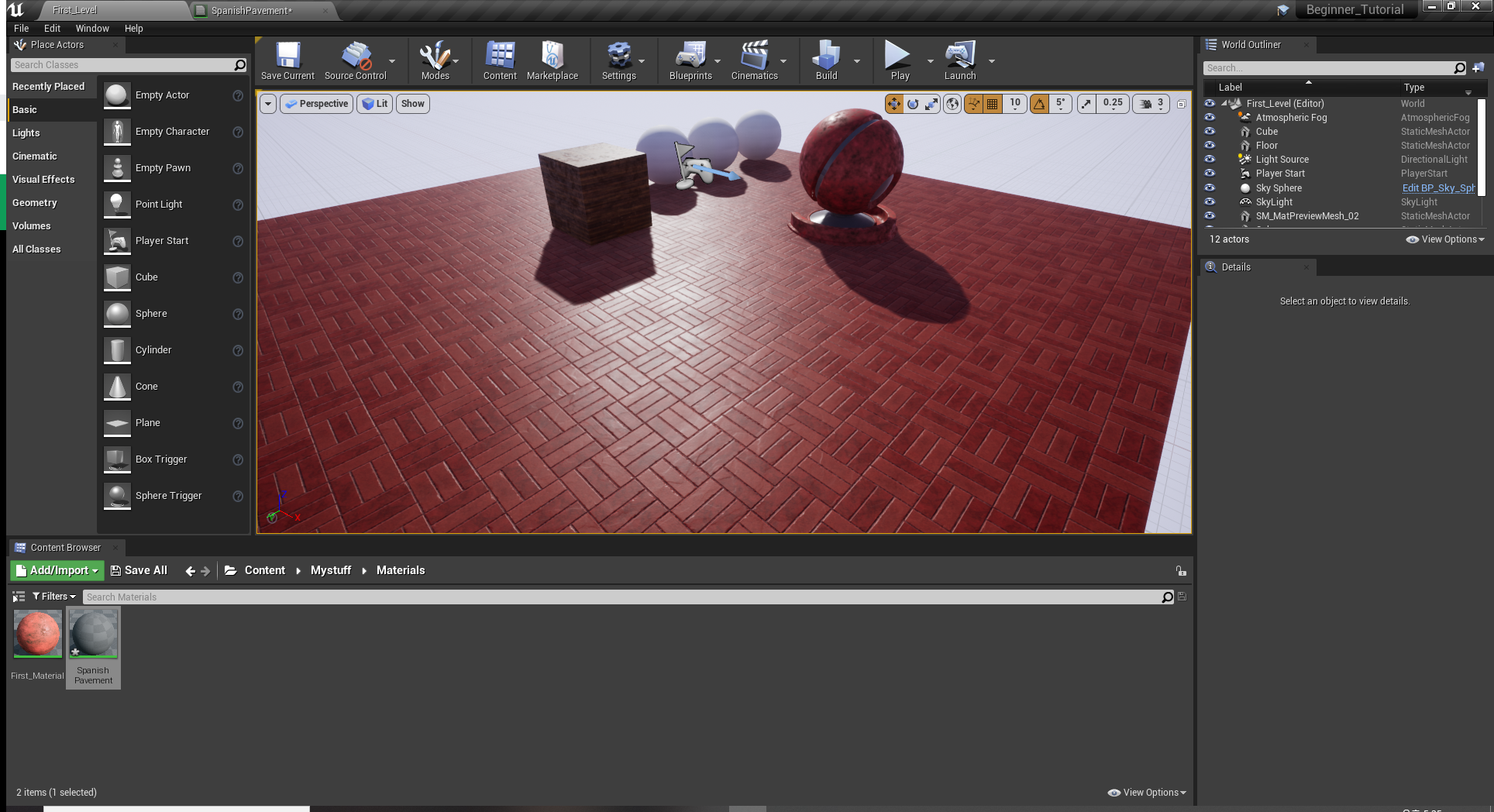Open World Outliner View Options dropdown

(x=1445, y=239)
